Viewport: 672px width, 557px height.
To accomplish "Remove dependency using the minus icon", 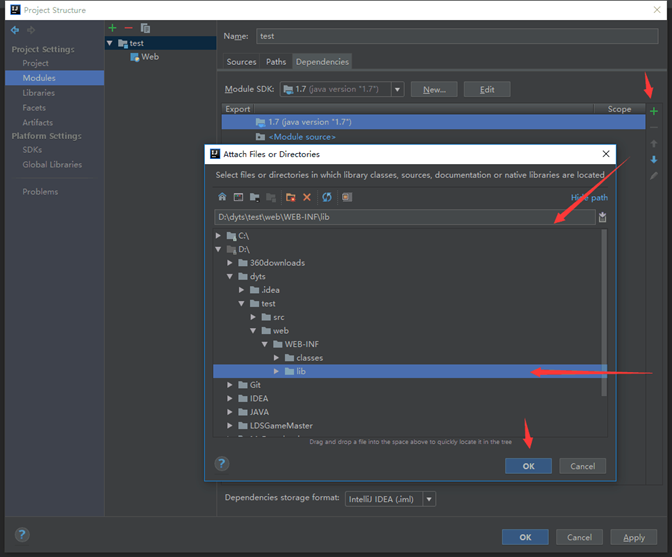I will [654, 128].
